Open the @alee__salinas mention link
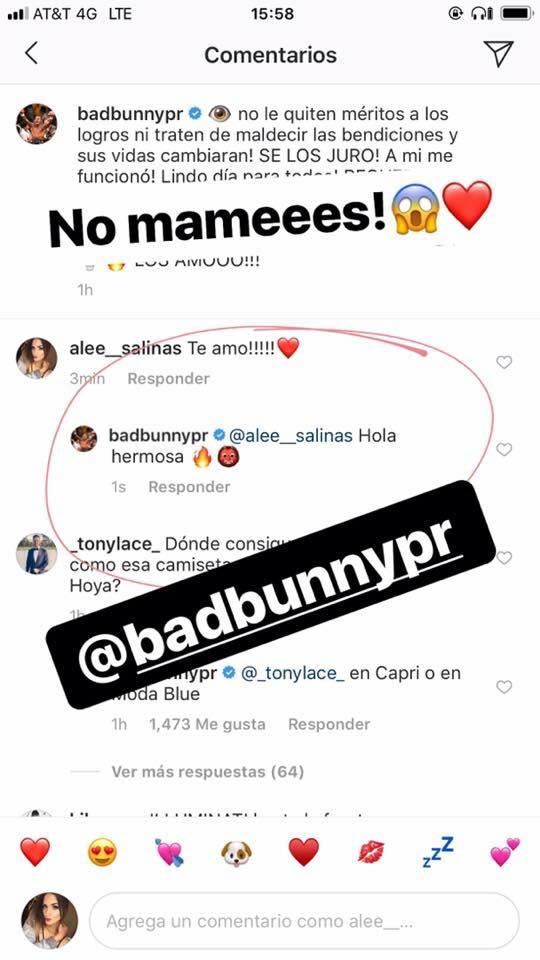Image resolution: width=540 pixels, height=960 pixels. pos(291,436)
